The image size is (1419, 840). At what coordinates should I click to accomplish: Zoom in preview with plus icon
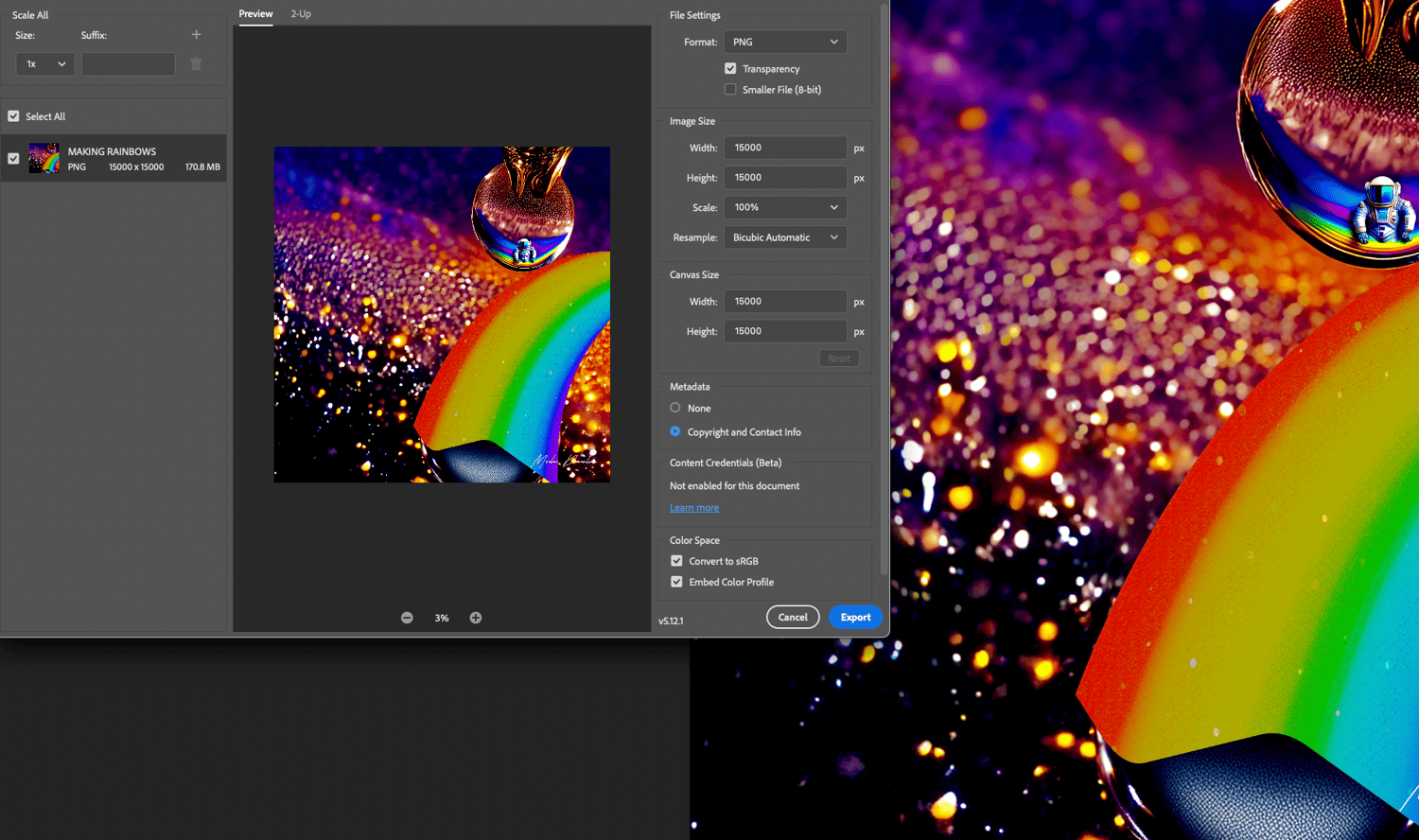tap(476, 618)
